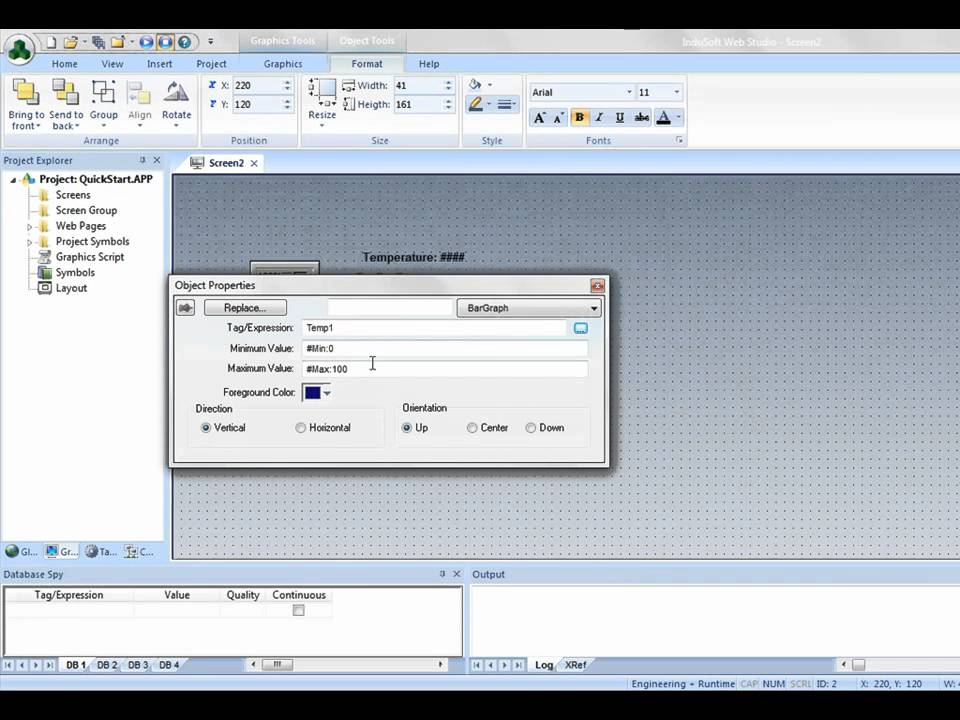Click the line color pencil icon
Screen dimensions: 960x720
pyautogui.click(x=475, y=104)
